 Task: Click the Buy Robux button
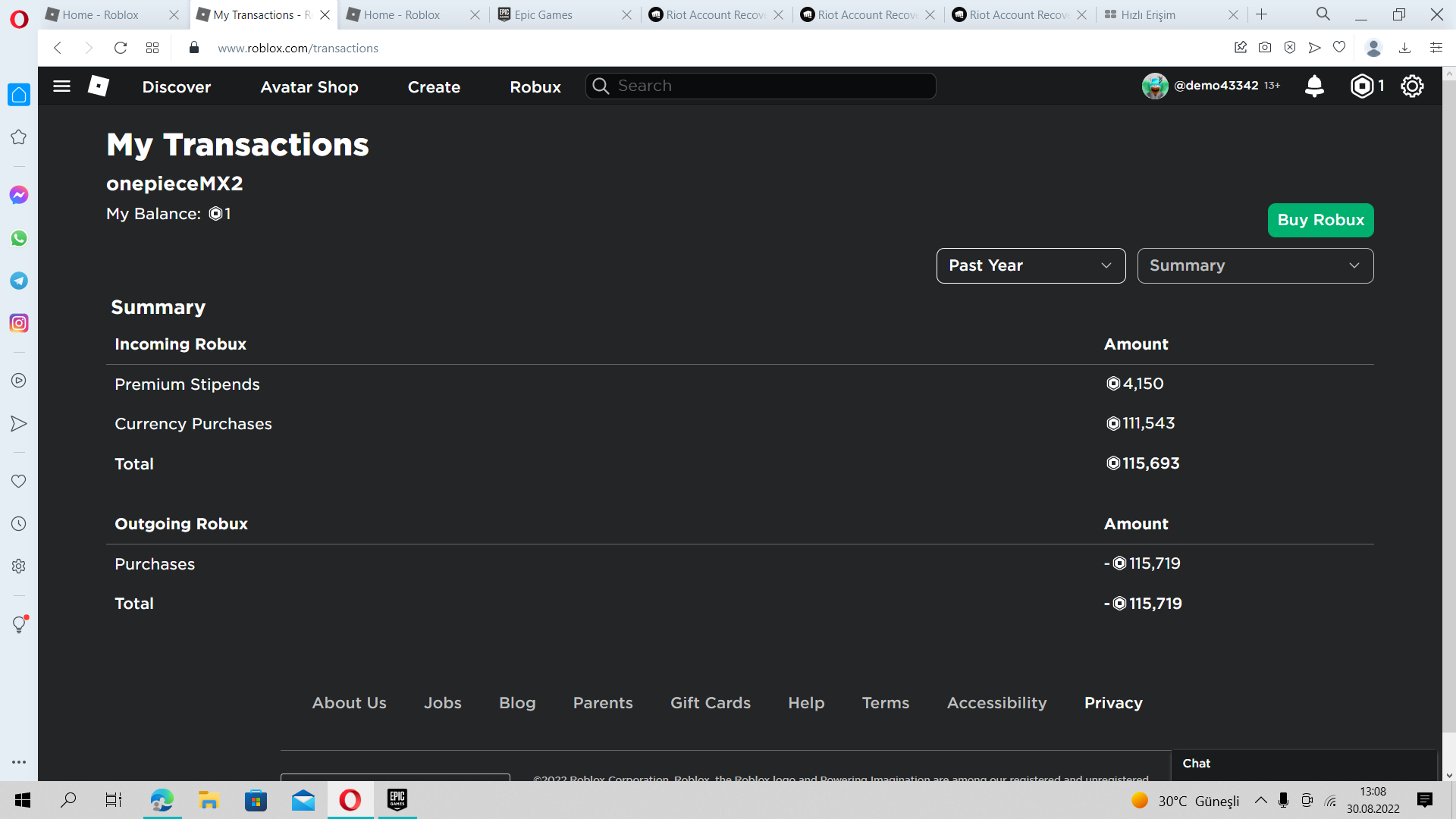point(1320,220)
